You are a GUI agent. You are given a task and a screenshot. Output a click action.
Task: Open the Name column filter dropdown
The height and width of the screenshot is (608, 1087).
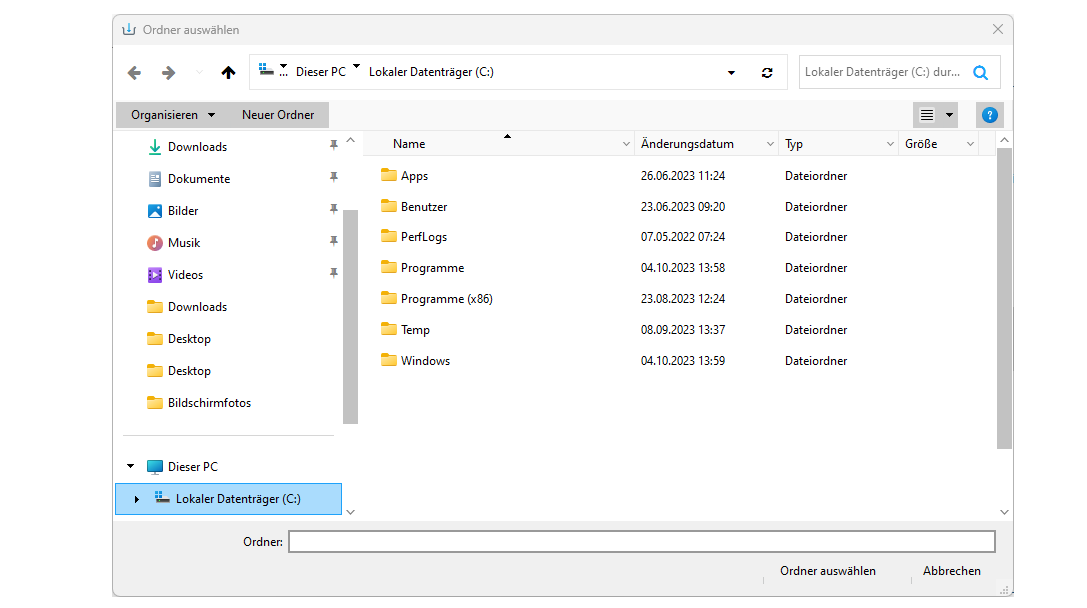tap(626, 144)
